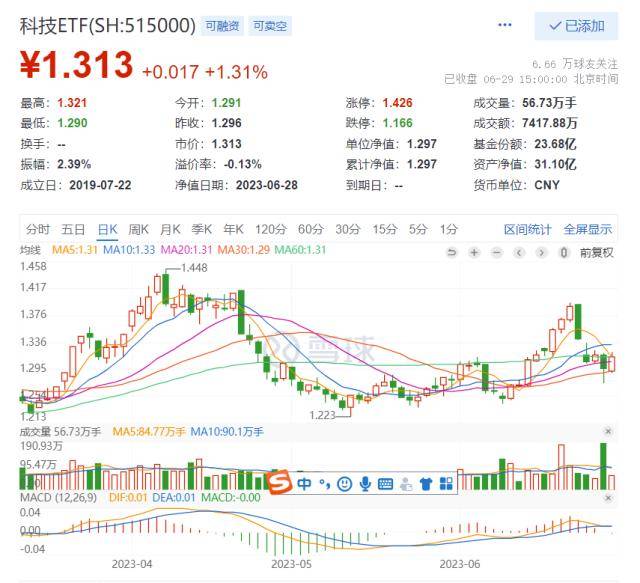The width and height of the screenshot is (640, 583).
Task: Click the 1.448 high price marker
Action: click(x=194, y=268)
